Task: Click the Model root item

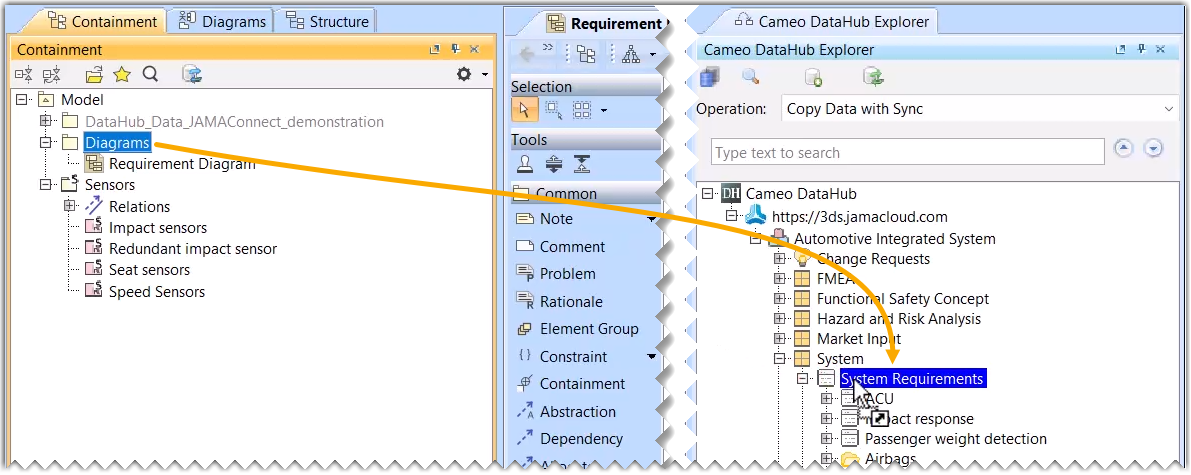Action: click(82, 100)
